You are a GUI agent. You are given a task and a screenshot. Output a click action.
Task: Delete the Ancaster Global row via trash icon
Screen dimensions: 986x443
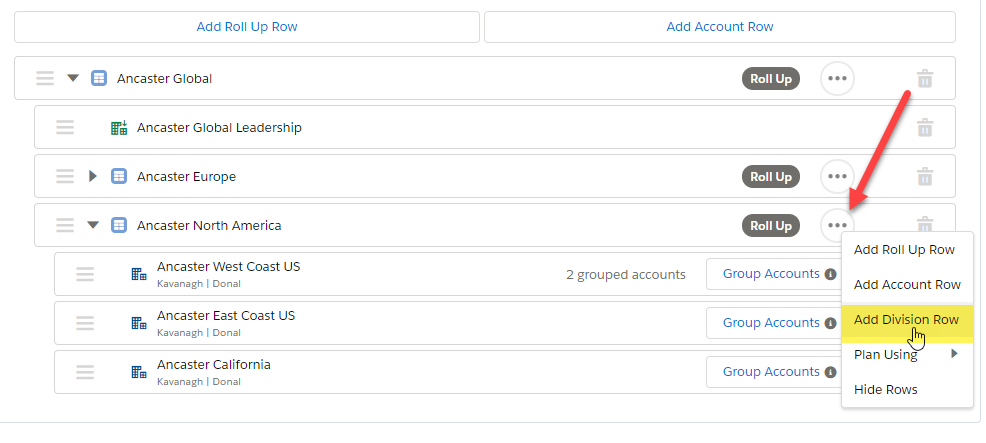[x=924, y=79]
